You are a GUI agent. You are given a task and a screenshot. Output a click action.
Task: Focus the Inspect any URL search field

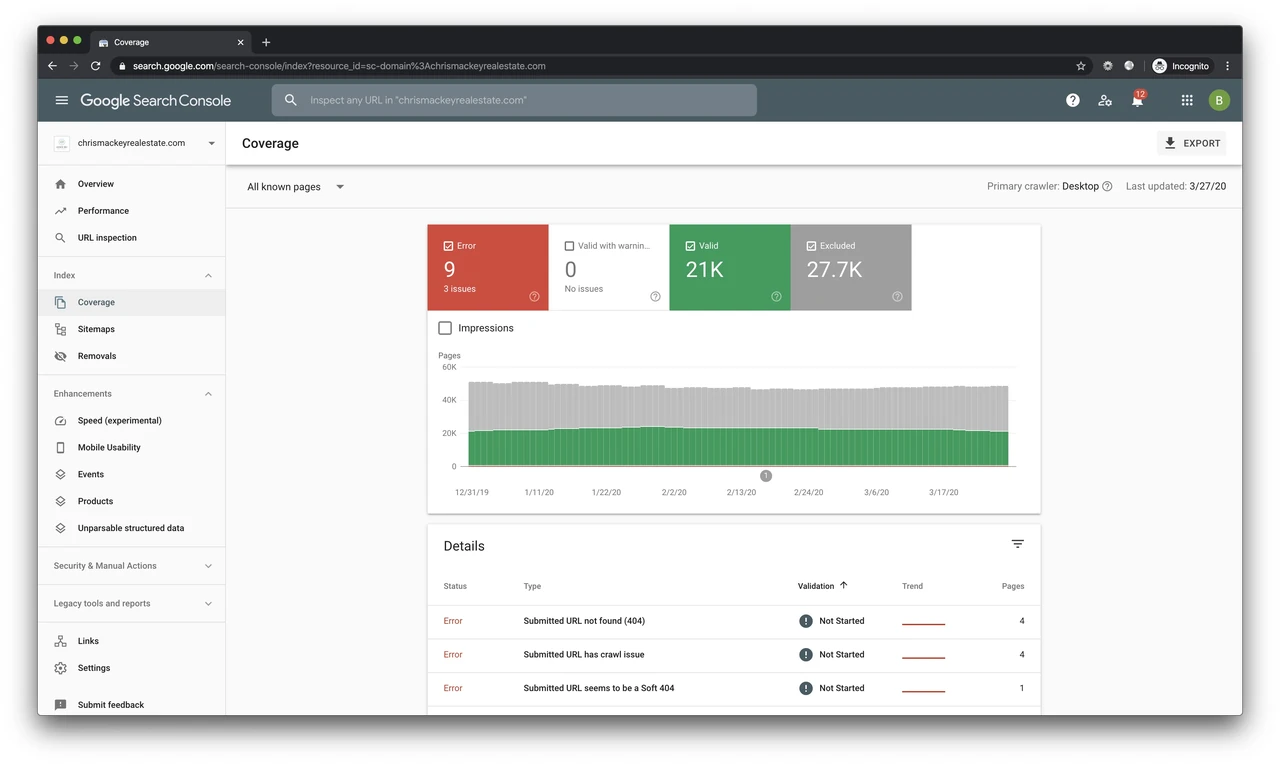(x=514, y=100)
